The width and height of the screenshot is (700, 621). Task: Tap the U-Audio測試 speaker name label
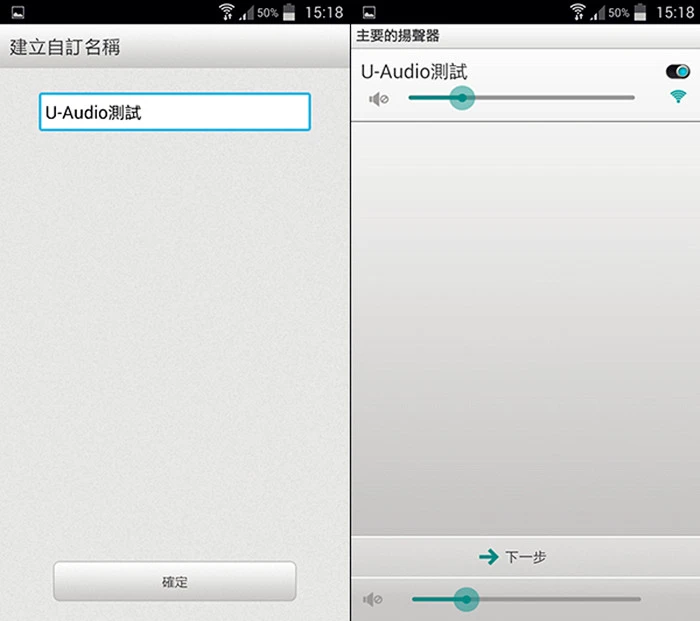[x=414, y=71]
